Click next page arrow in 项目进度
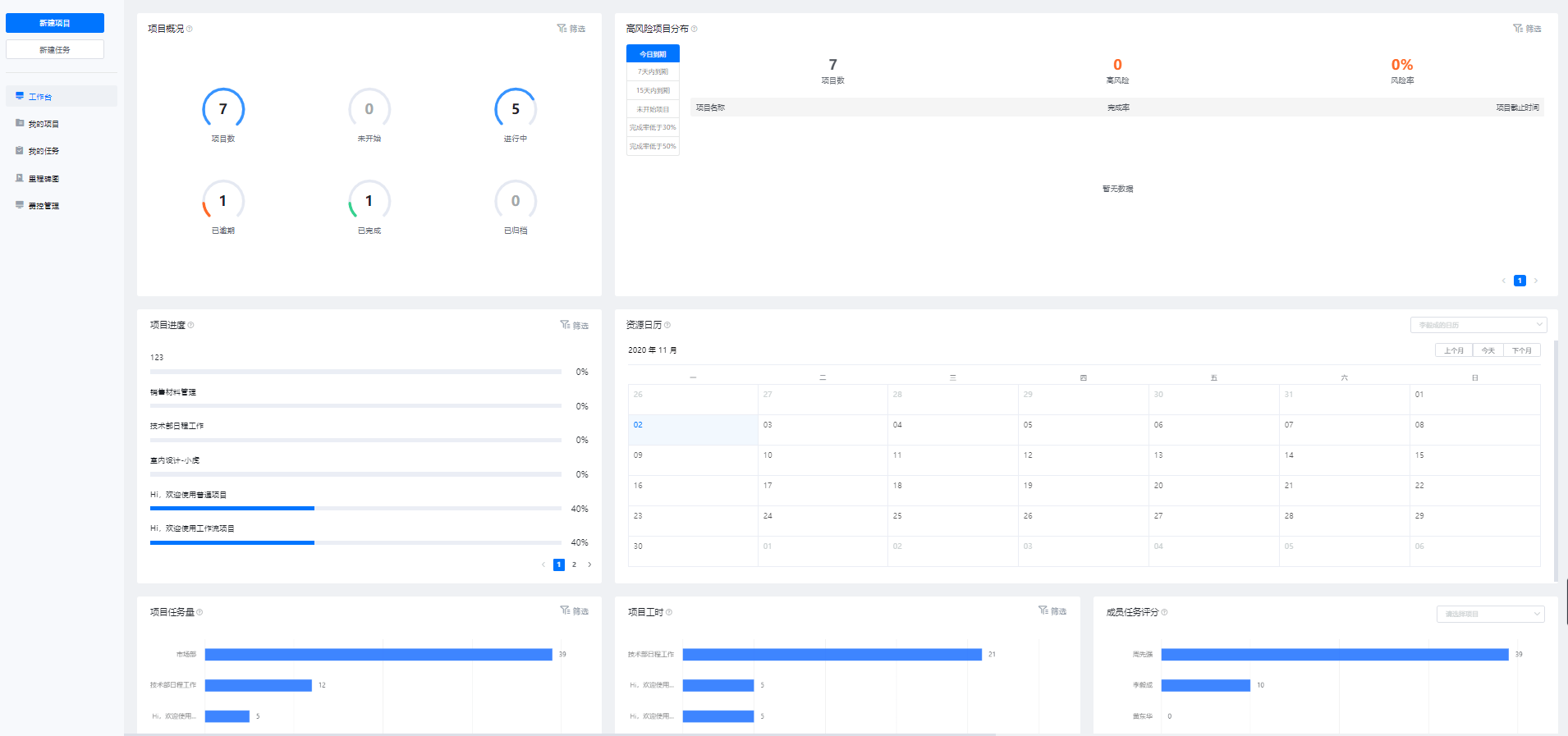The height and width of the screenshot is (736, 1568). (x=589, y=565)
